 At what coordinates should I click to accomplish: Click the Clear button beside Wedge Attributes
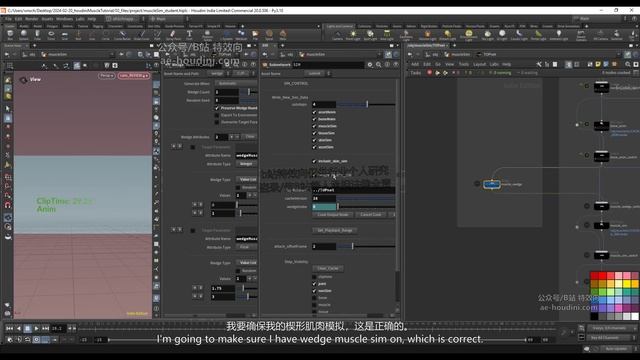click(249, 136)
